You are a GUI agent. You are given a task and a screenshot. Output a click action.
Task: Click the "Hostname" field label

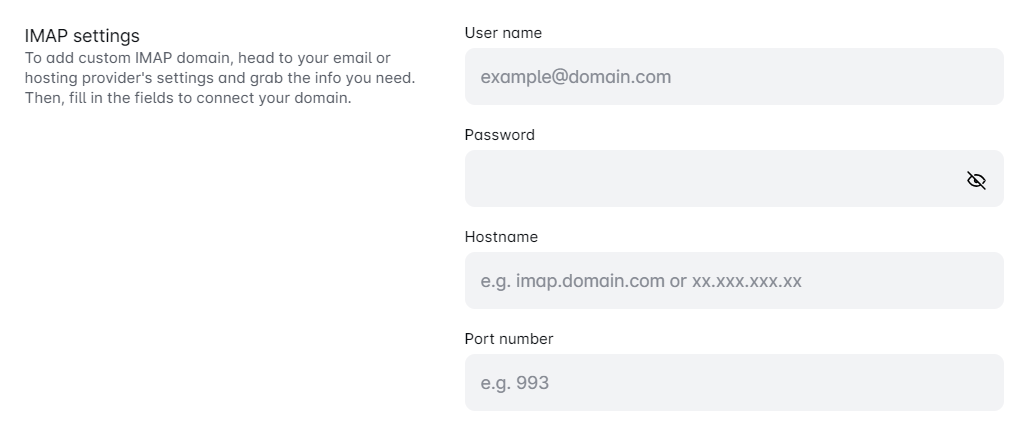(x=501, y=237)
